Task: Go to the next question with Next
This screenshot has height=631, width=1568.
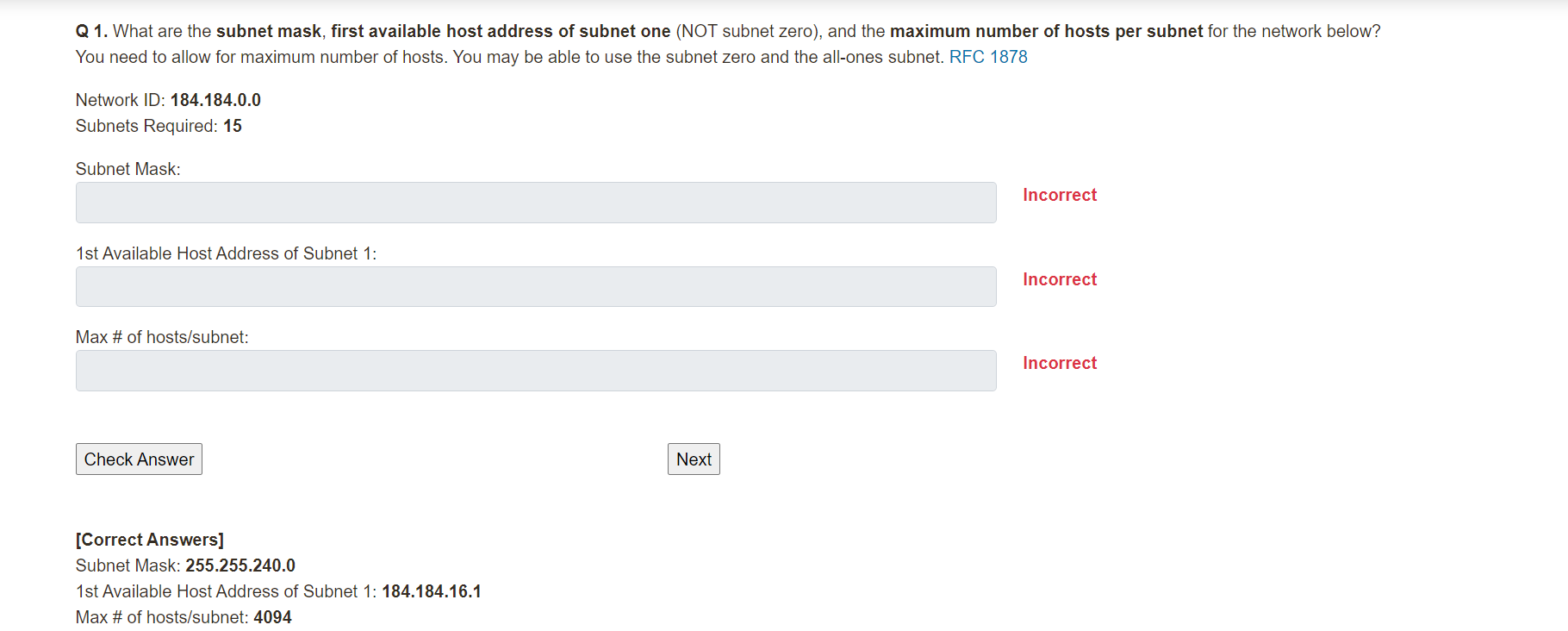Action: click(694, 459)
